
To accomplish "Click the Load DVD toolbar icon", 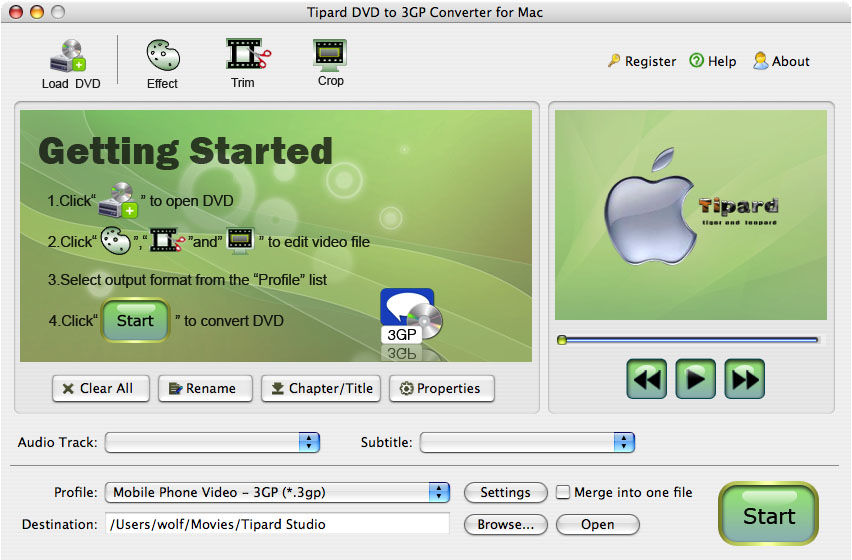I will click(69, 63).
